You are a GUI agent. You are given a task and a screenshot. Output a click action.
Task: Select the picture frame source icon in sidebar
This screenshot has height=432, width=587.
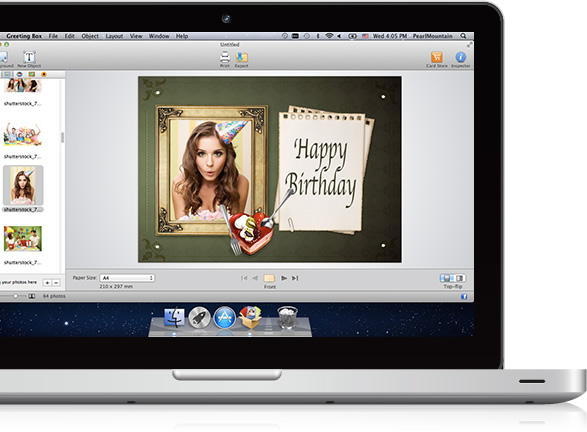(32, 74)
